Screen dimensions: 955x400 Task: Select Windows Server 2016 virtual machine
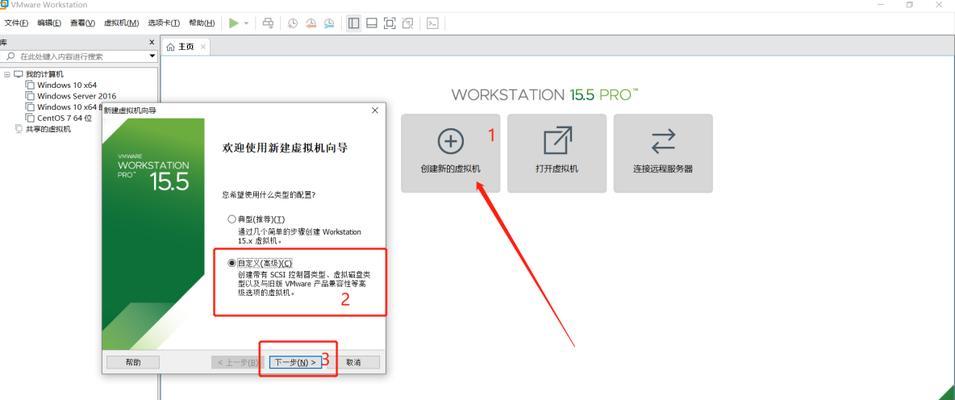coord(77,96)
